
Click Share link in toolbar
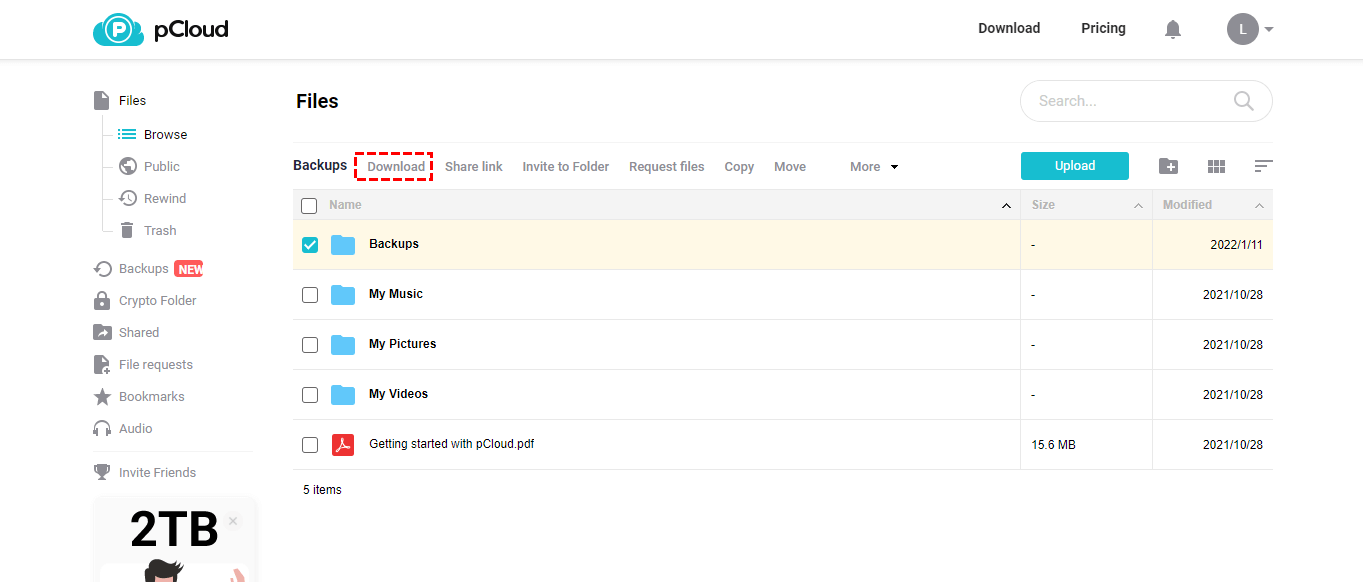click(474, 167)
